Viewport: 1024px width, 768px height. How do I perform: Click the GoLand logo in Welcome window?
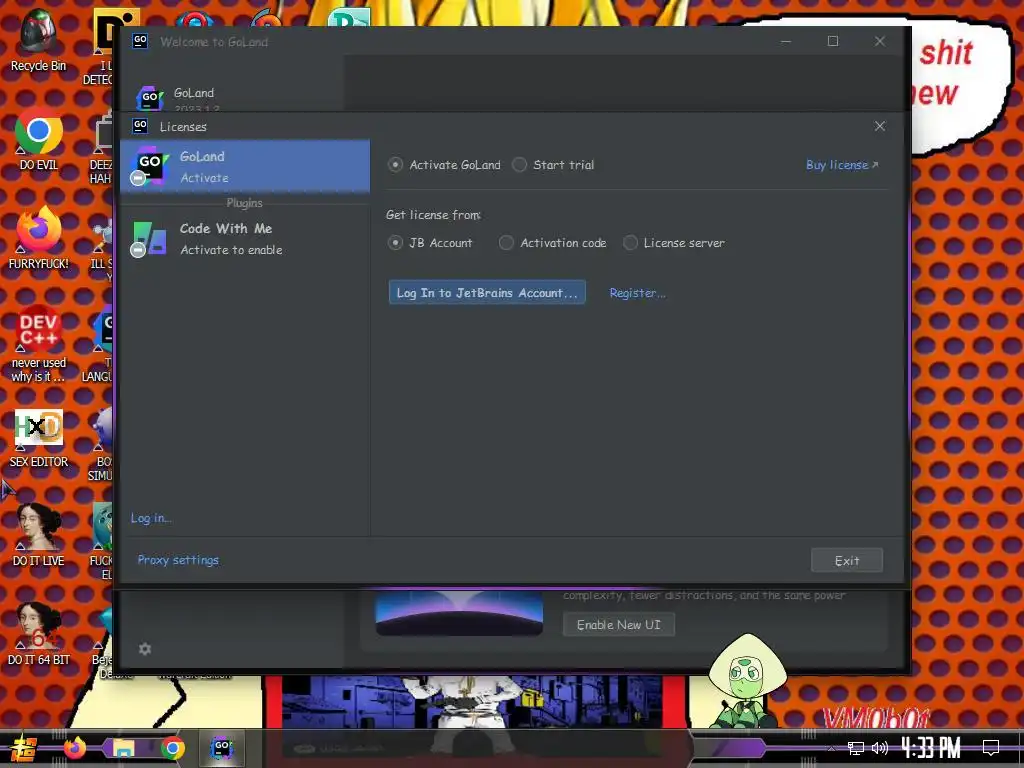click(x=150, y=98)
